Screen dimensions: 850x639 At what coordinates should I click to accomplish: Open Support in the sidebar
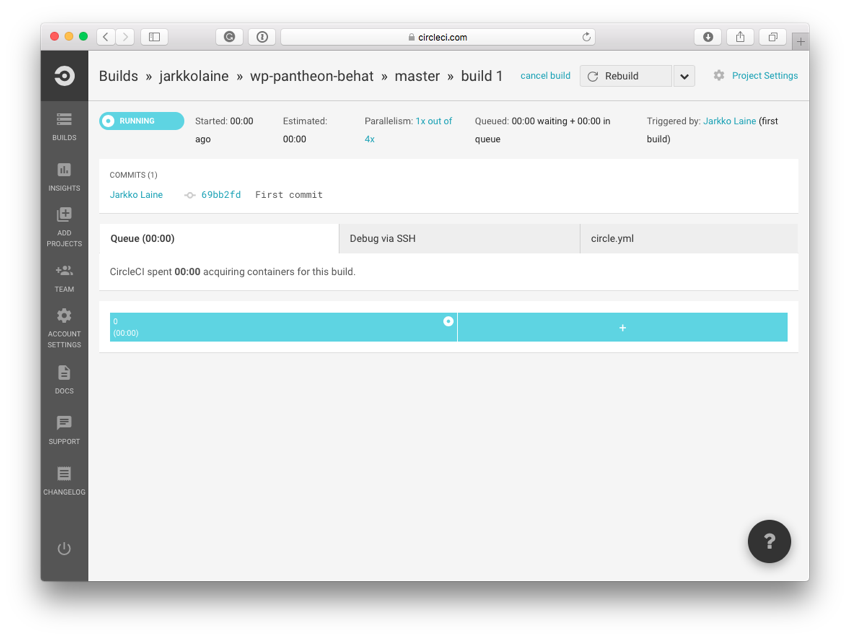(x=64, y=430)
